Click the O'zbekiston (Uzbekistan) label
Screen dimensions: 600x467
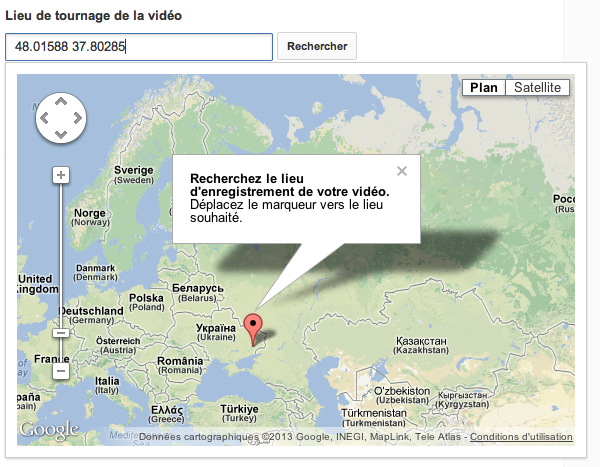coord(402,395)
